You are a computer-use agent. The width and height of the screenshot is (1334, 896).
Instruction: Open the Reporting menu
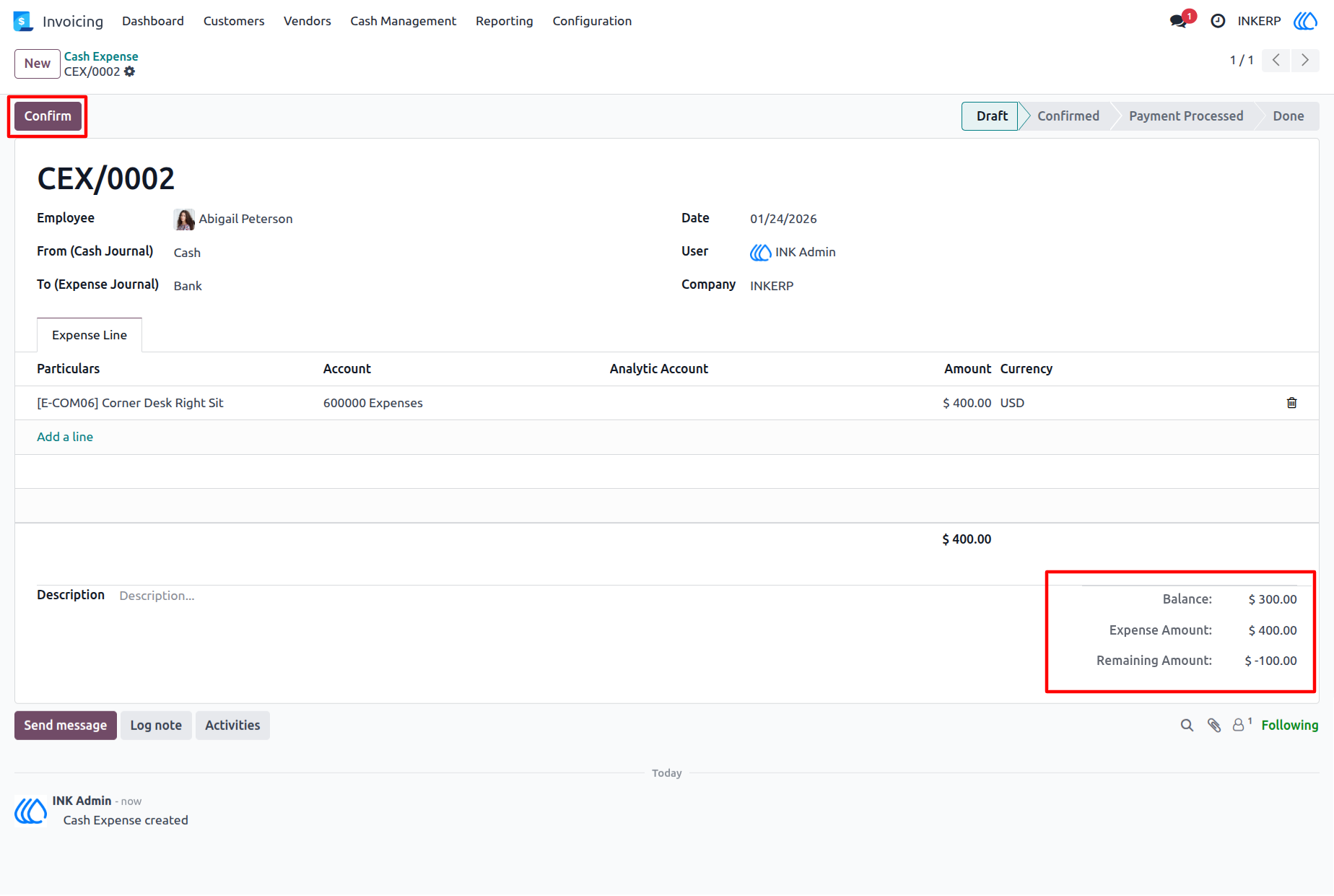pos(505,21)
